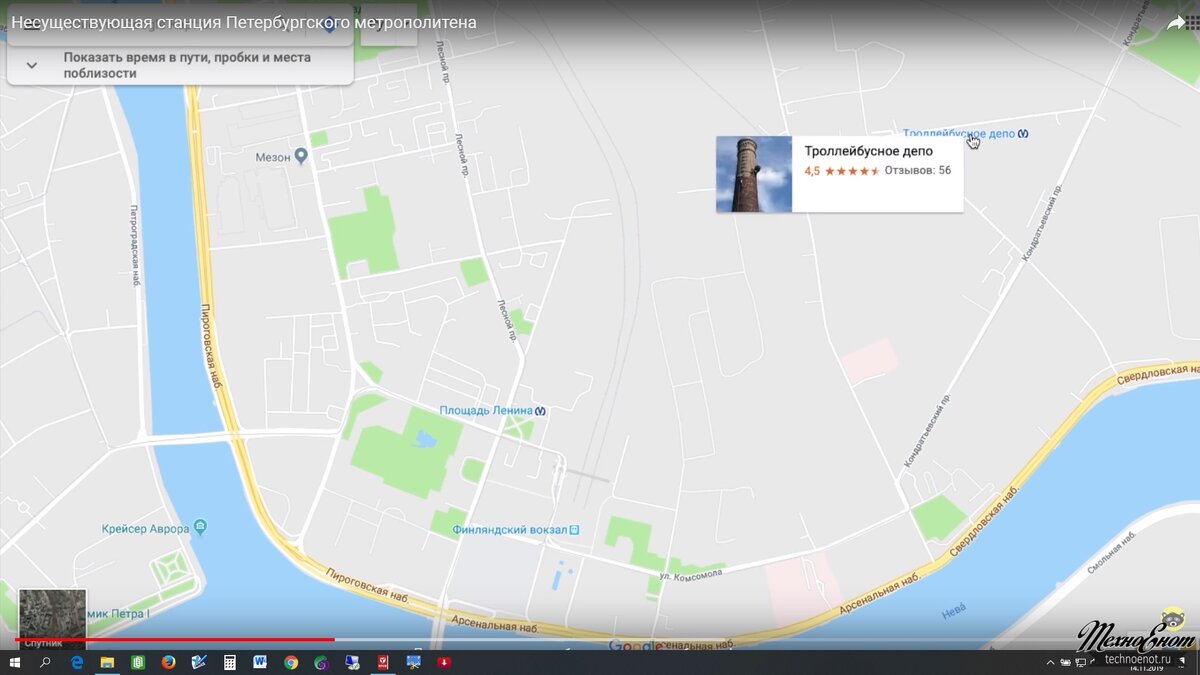
Task: Launch Microsoft Word from the taskbar
Action: 260,662
